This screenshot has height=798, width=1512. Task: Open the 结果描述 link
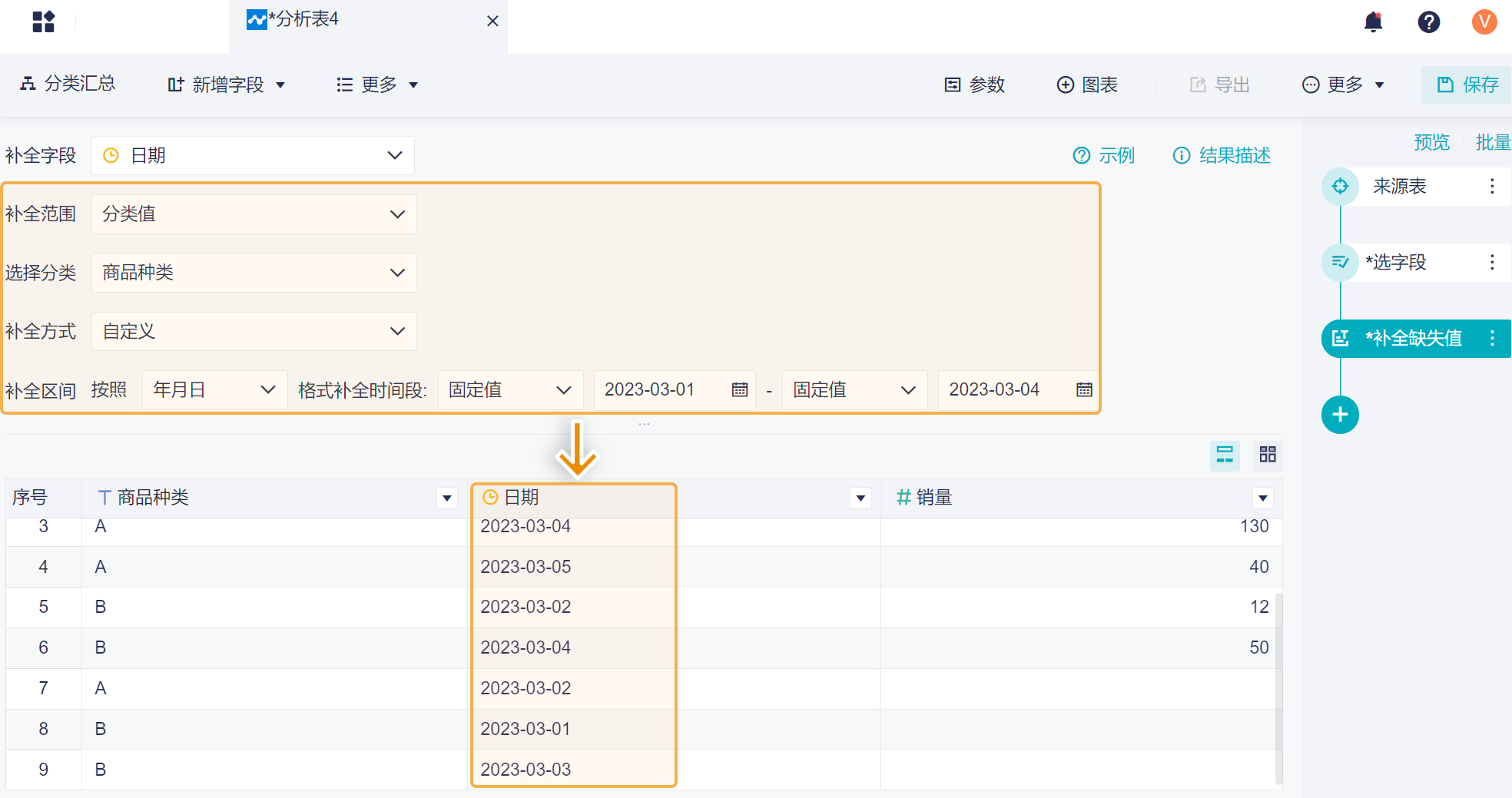[x=1222, y=155]
